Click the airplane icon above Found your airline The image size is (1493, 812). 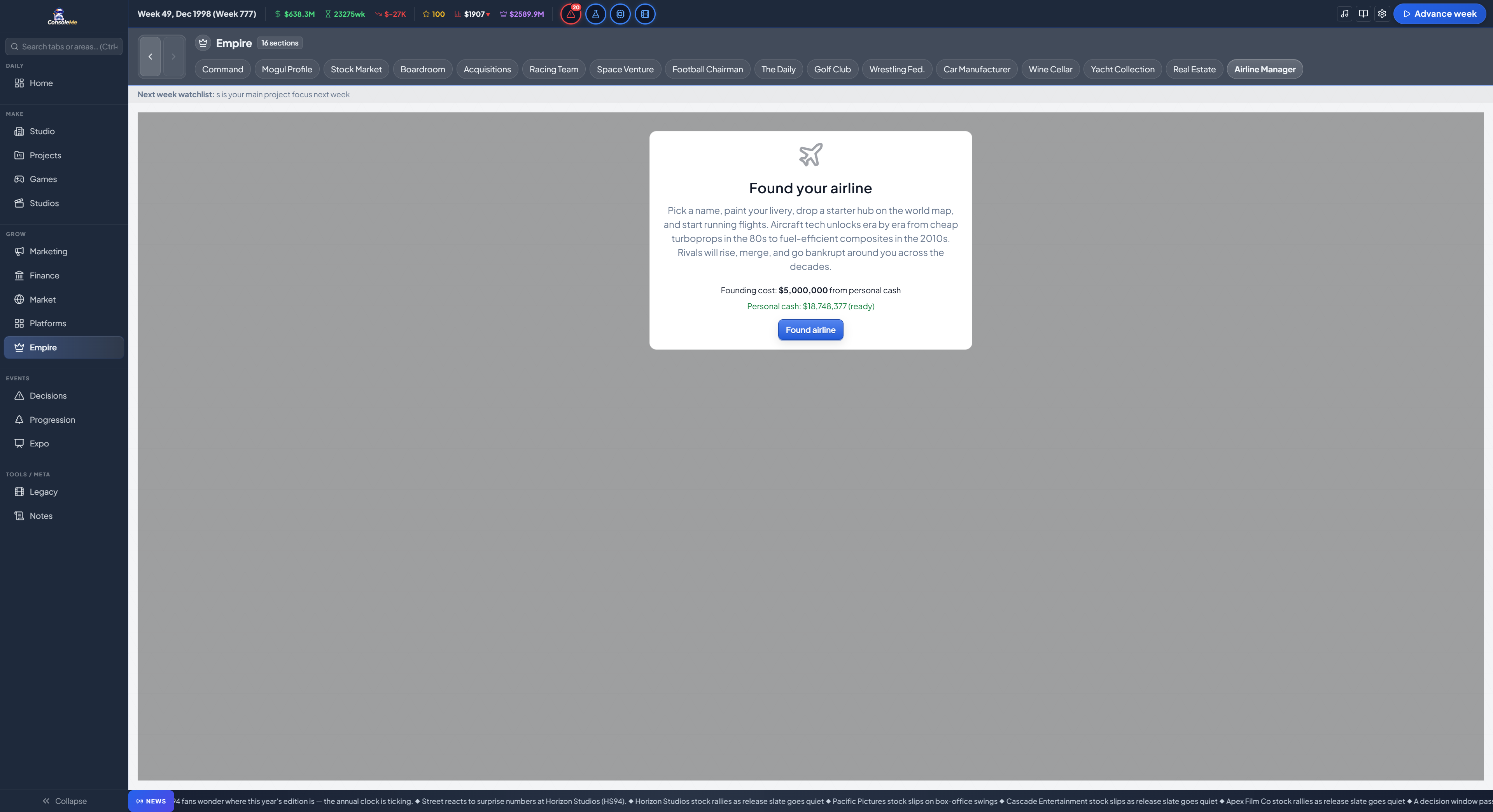coord(810,155)
